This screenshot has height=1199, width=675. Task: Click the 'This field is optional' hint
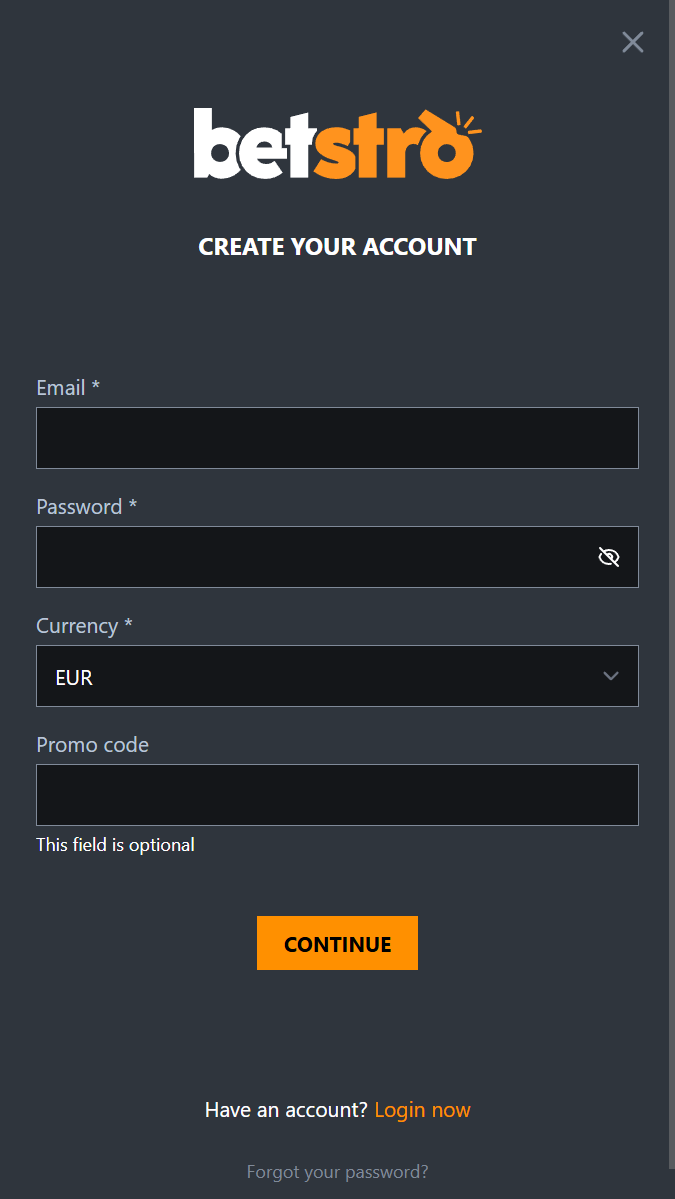click(x=115, y=845)
